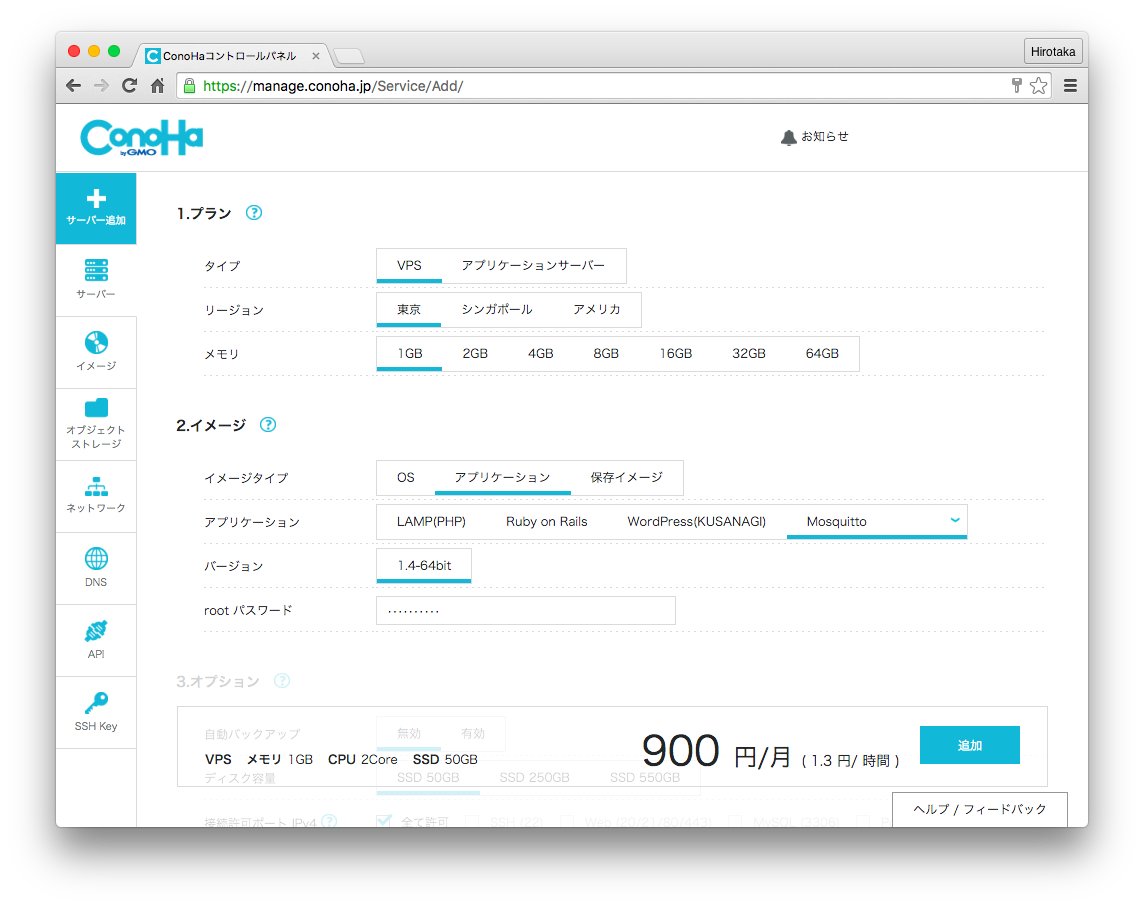Bookmark page with star icon
Image resolution: width=1144 pixels, height=907 pixels.
[1038, 86]
